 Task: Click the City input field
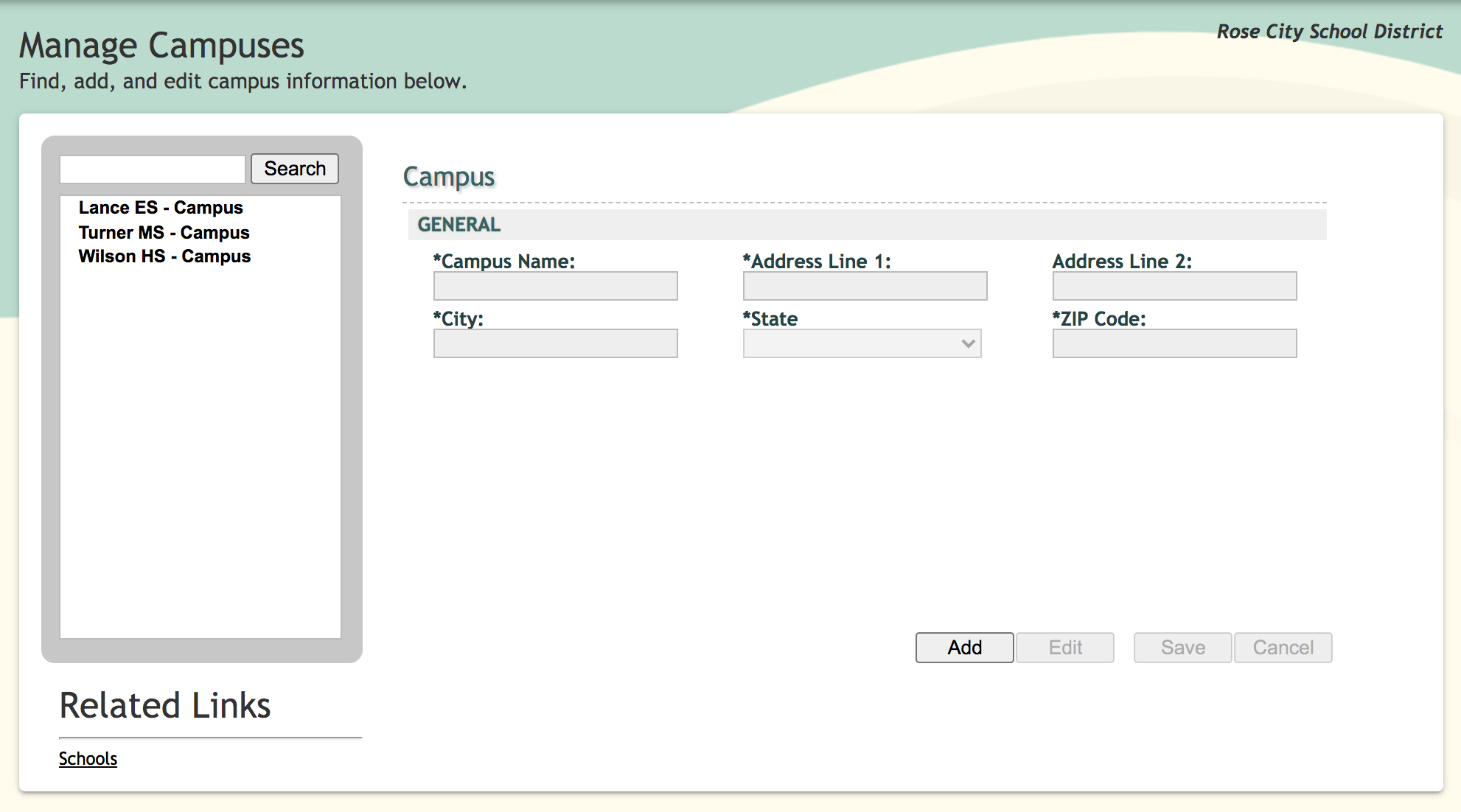(x=555, y=343)
